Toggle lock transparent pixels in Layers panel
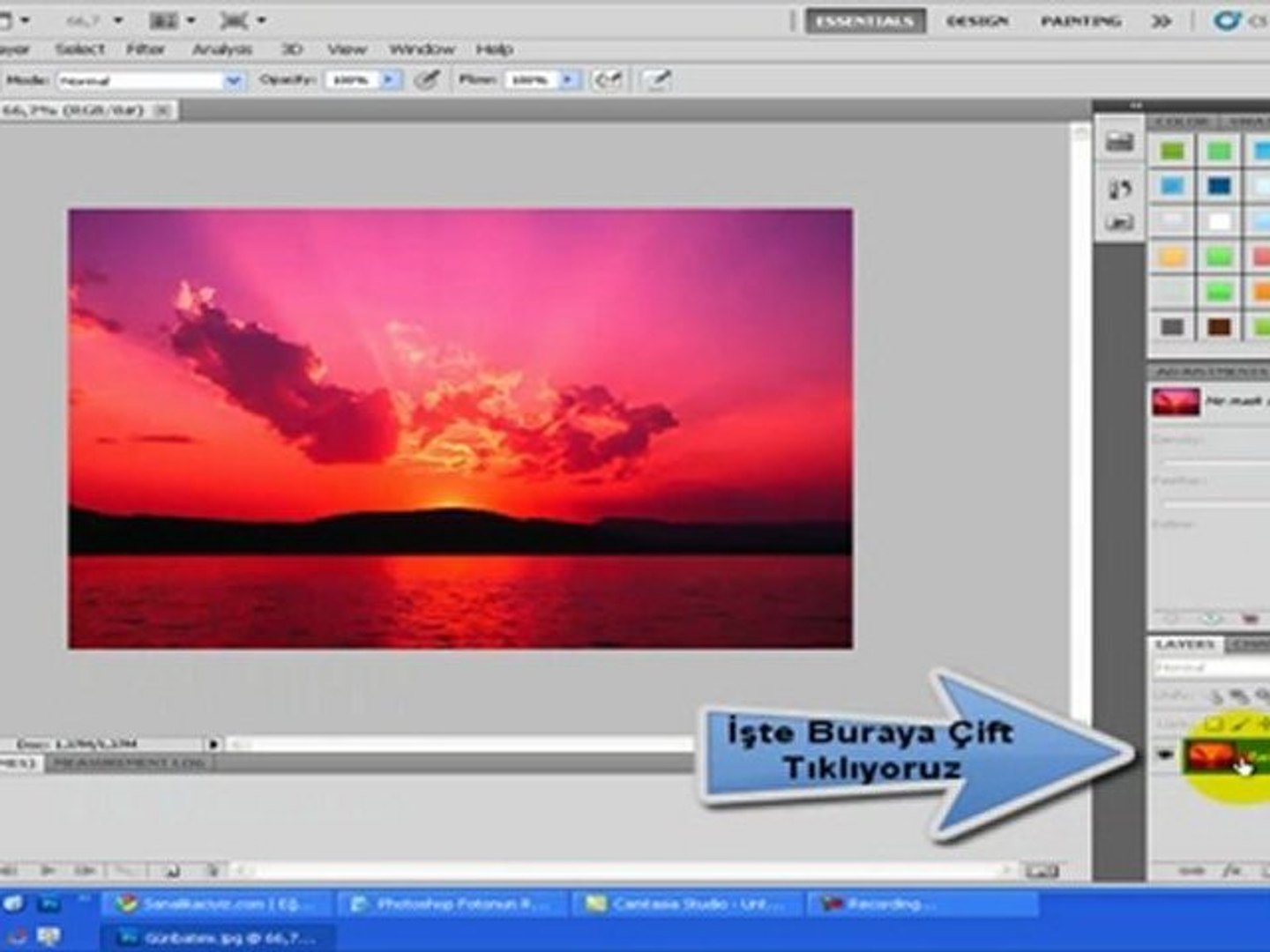This screenshot has height=952, width=1270. pos(1214,724)
